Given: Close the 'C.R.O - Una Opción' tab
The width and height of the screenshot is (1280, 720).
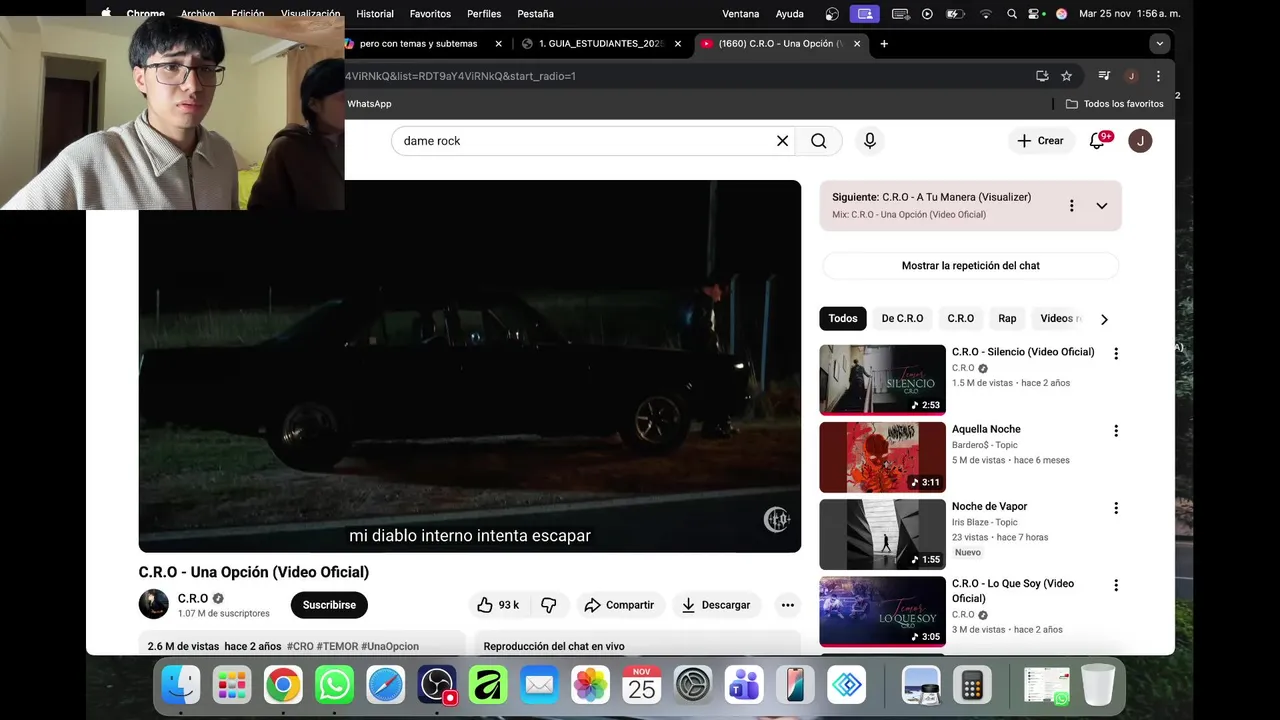Looking at the screenshot, I should (x=857, y=44).
